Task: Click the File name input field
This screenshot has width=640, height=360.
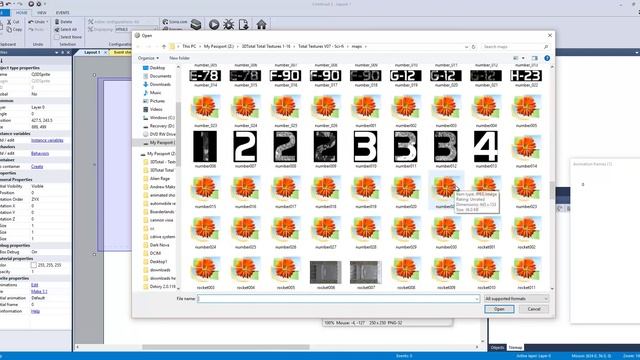Action: 338,299
